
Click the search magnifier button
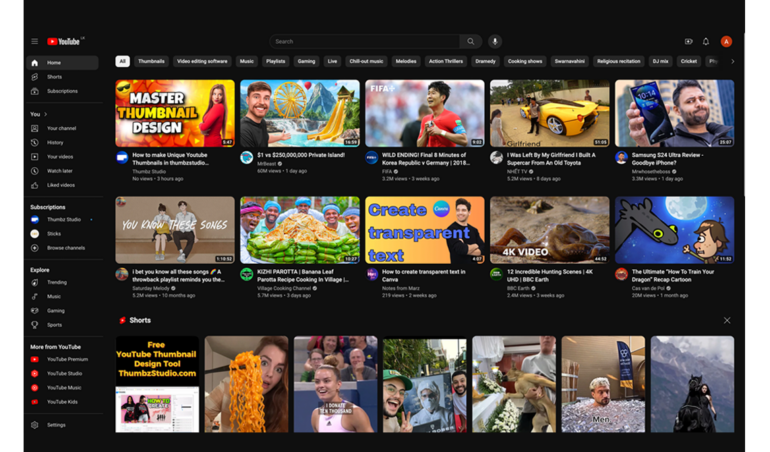(x=470, y=41)
